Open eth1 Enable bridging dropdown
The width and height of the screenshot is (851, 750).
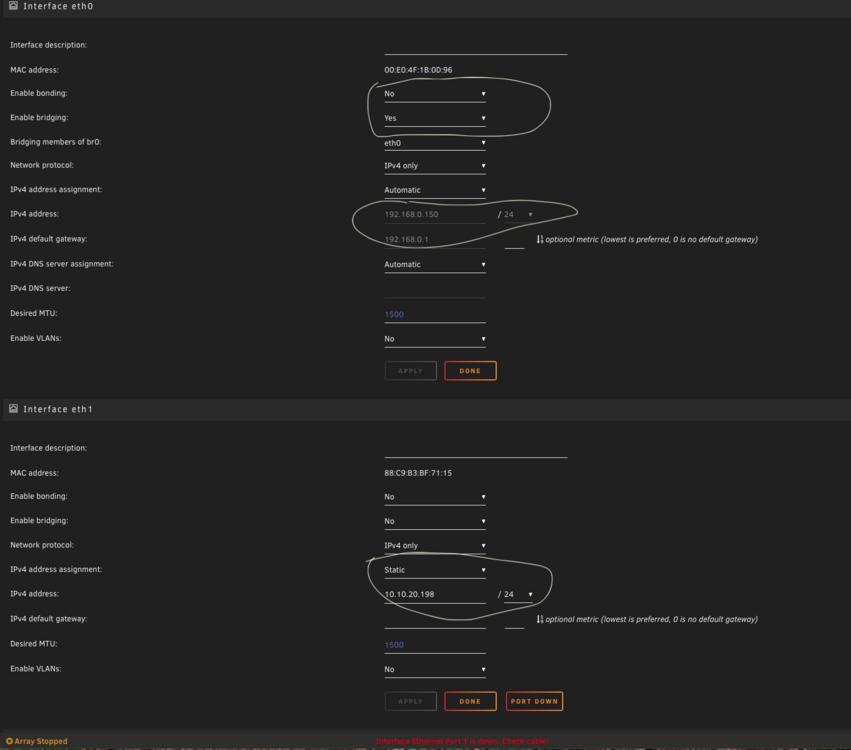[435, 522]
